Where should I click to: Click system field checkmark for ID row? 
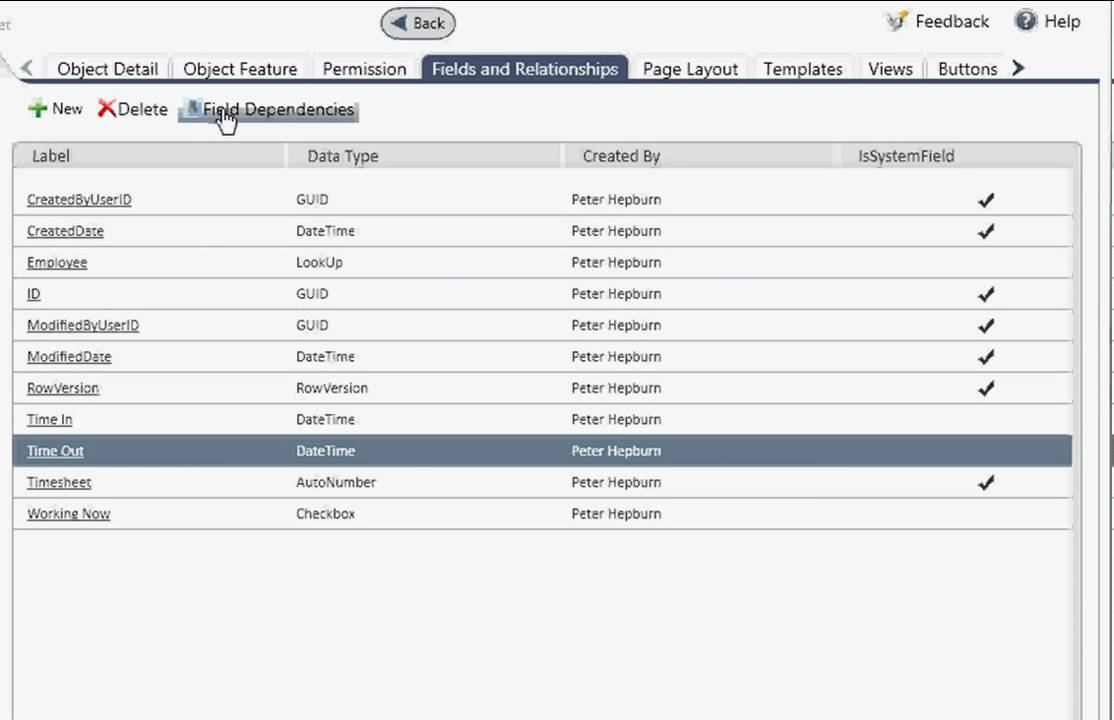point(986,294)
